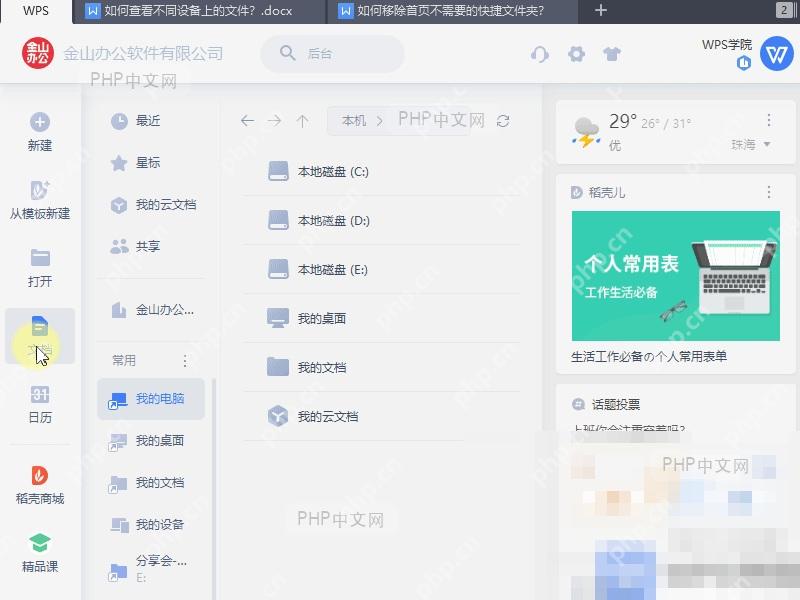Open 本地磁盘 (C:) drive
800x600 pixels.
(380, 171)
